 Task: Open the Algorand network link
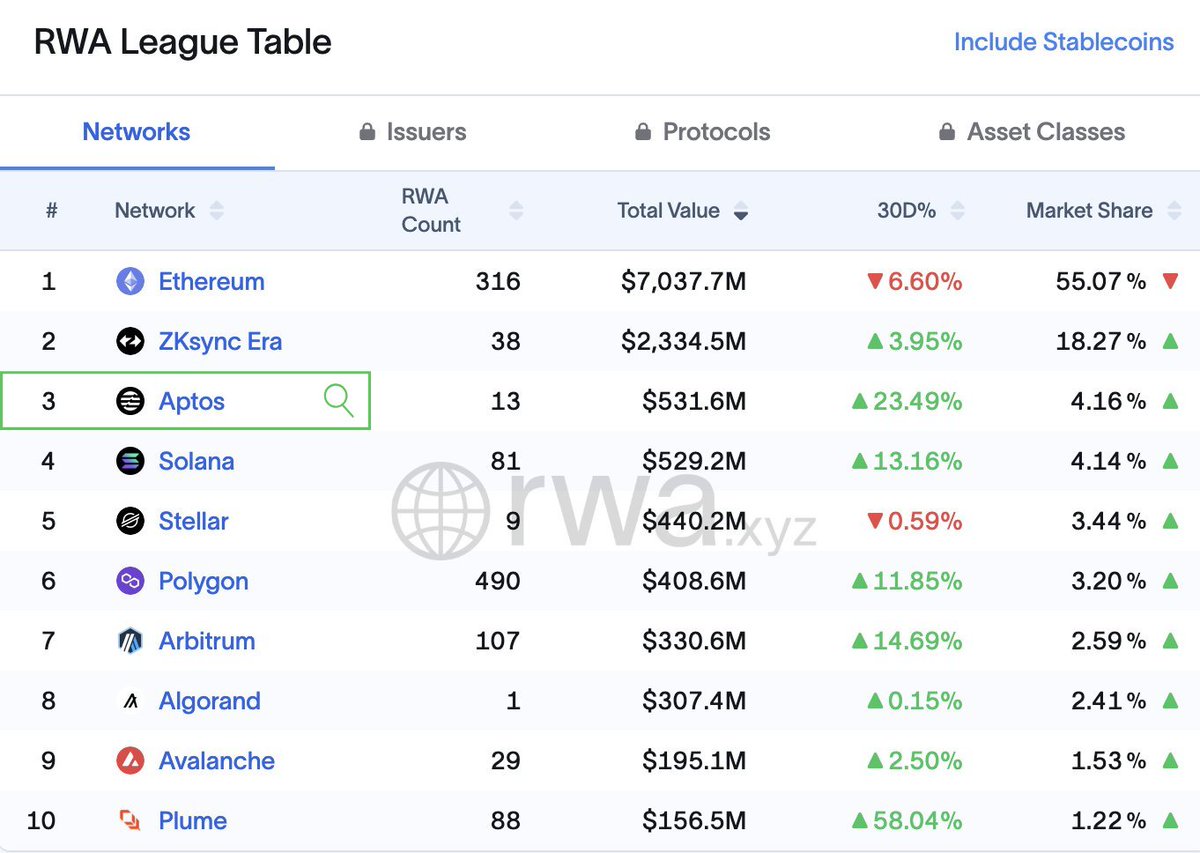pyautogui.click(x=210, y=701)
